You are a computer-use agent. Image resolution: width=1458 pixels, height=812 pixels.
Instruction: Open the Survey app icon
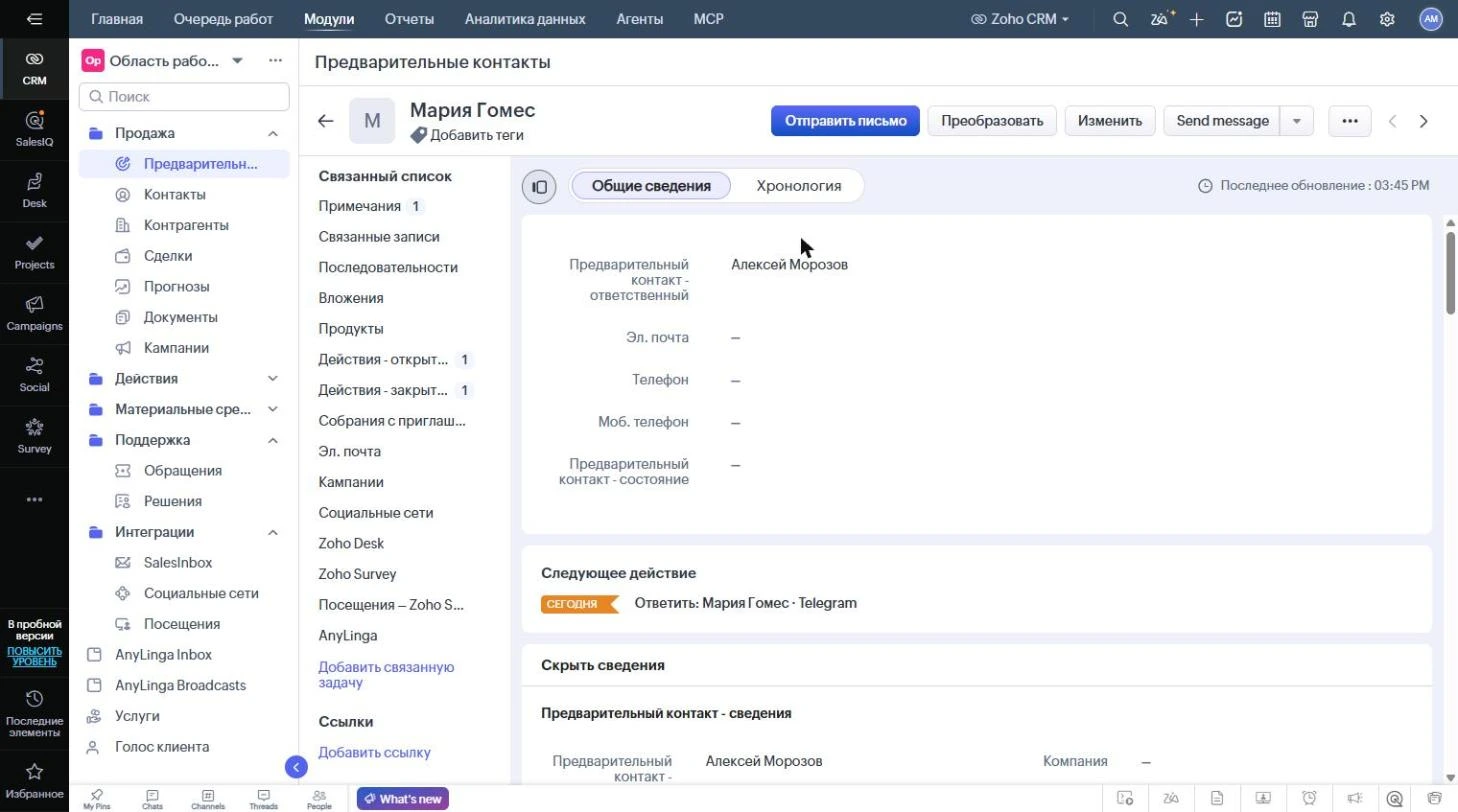34,435
